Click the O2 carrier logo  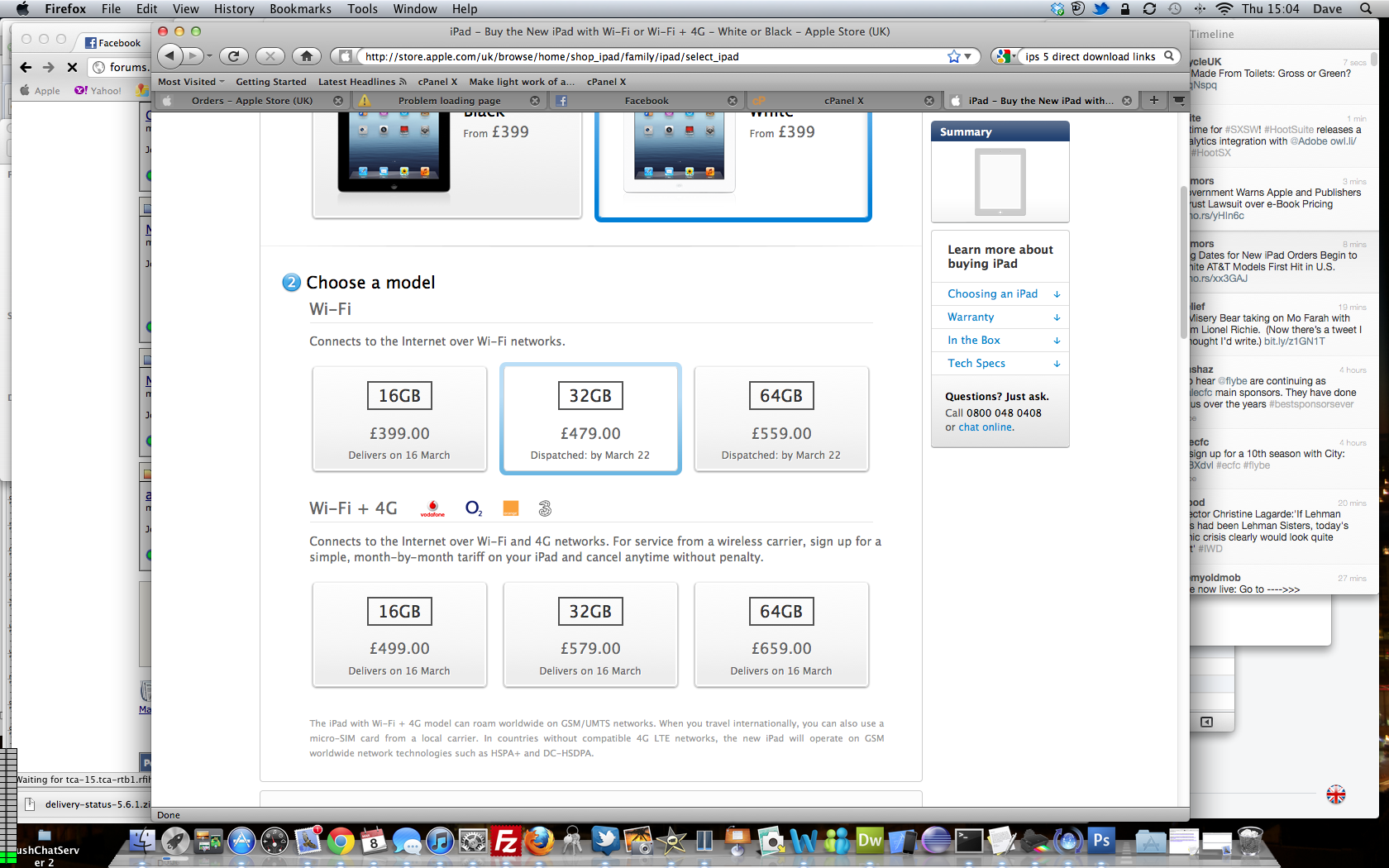tap(474, 508)
